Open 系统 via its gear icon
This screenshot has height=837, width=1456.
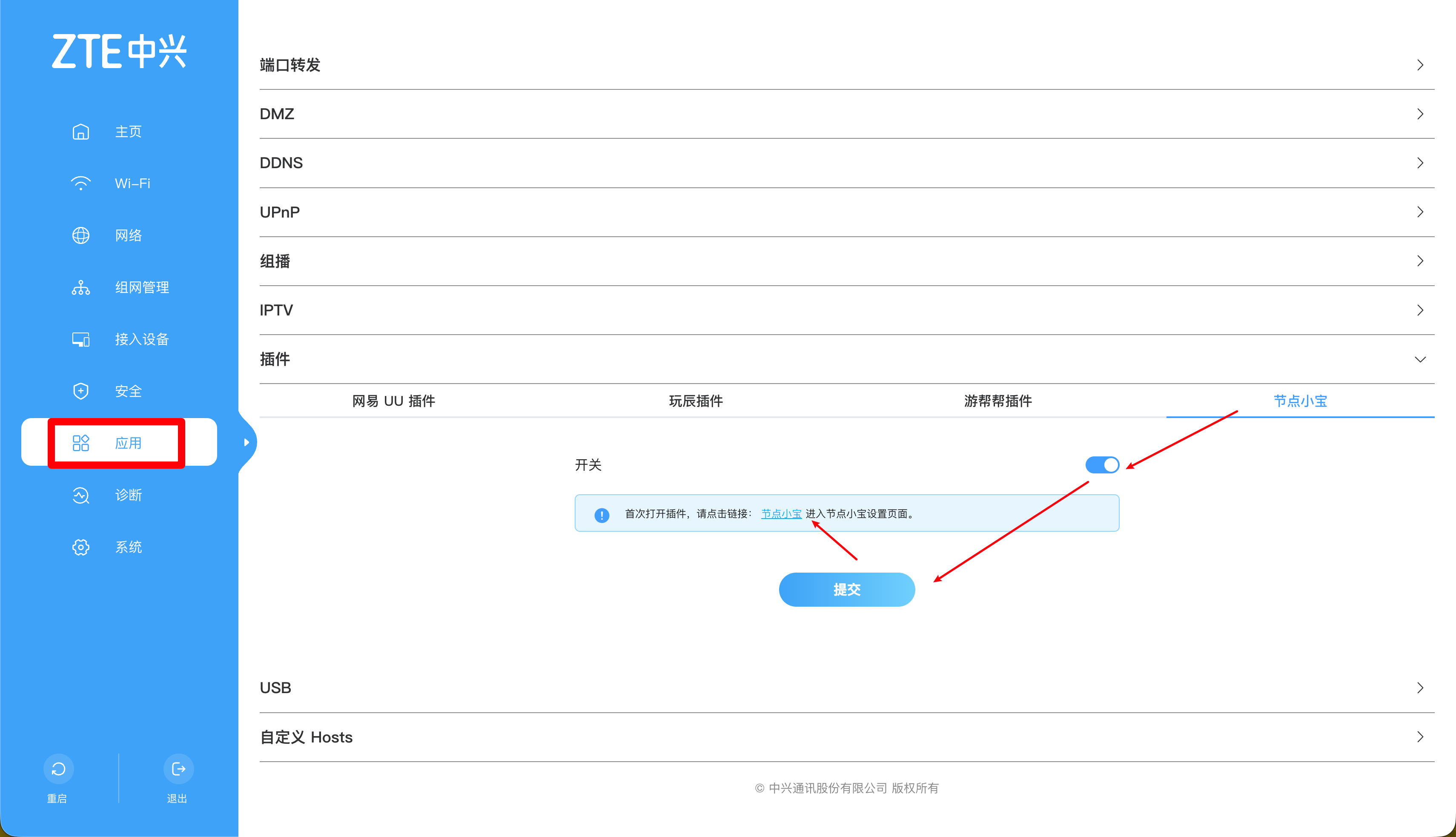tap(80, 547)
